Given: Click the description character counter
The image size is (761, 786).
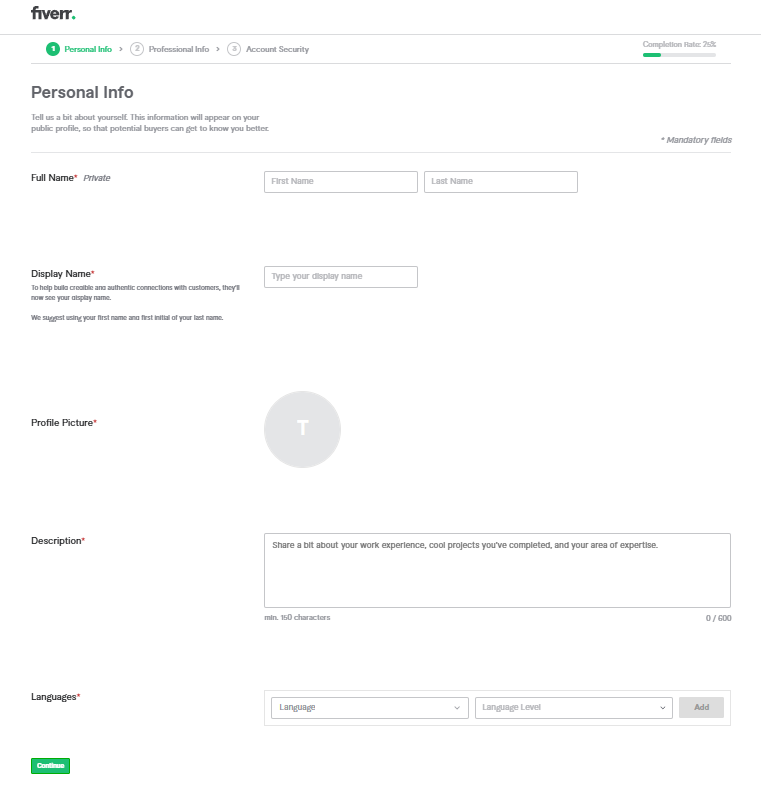Looking at the screenshot, I should 718,618.
